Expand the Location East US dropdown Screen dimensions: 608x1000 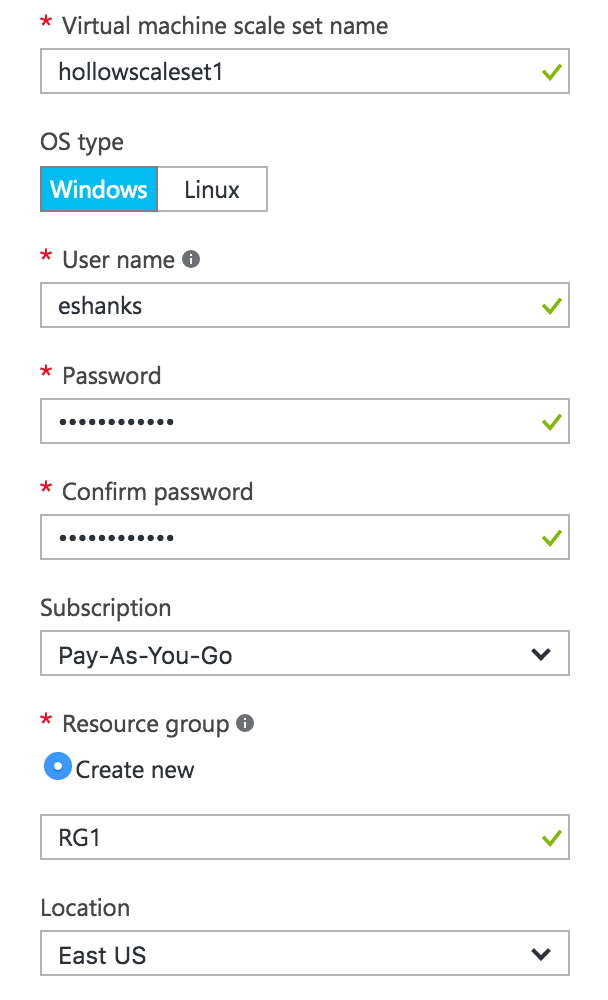(x=290, y=955)
